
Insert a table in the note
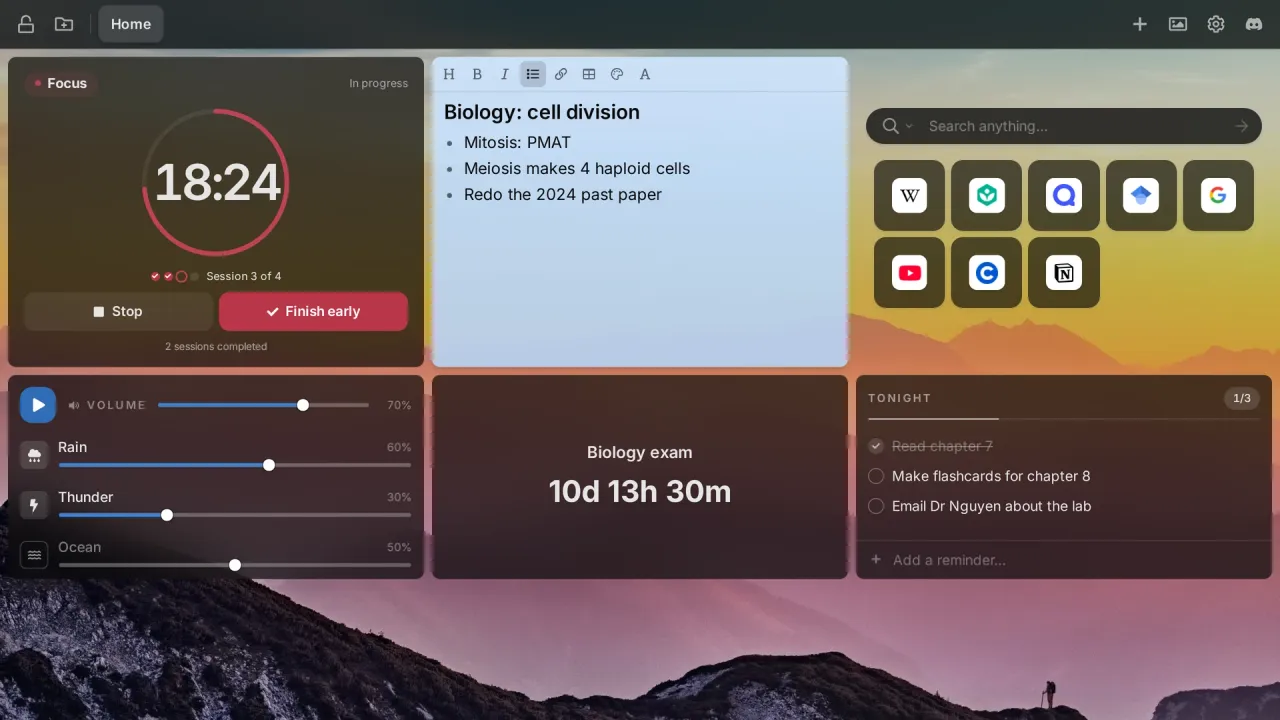[x=589, y=74]
